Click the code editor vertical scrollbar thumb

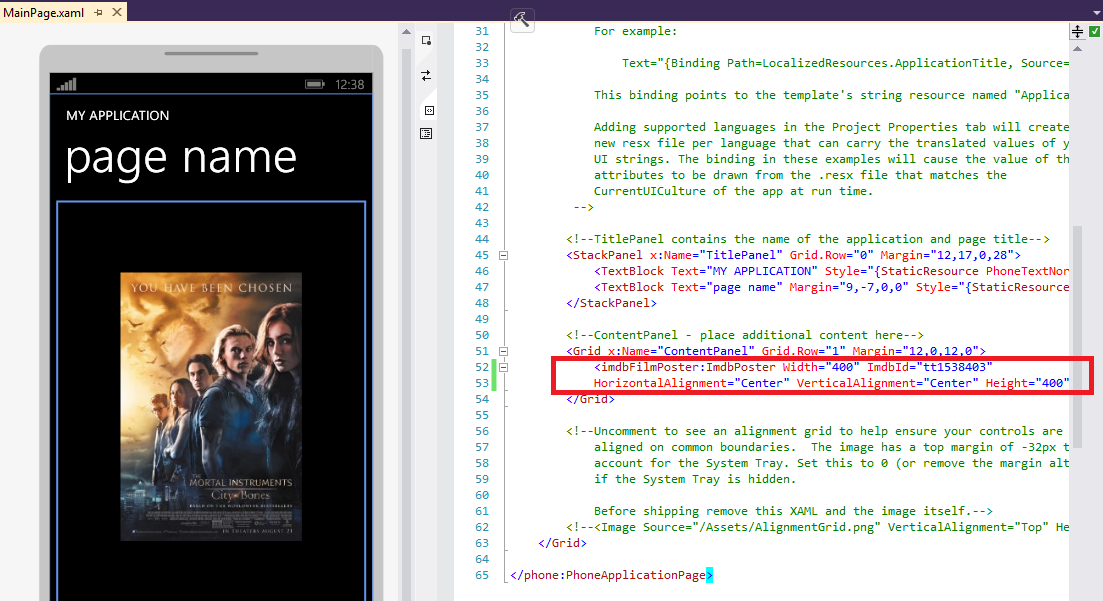1077,336
